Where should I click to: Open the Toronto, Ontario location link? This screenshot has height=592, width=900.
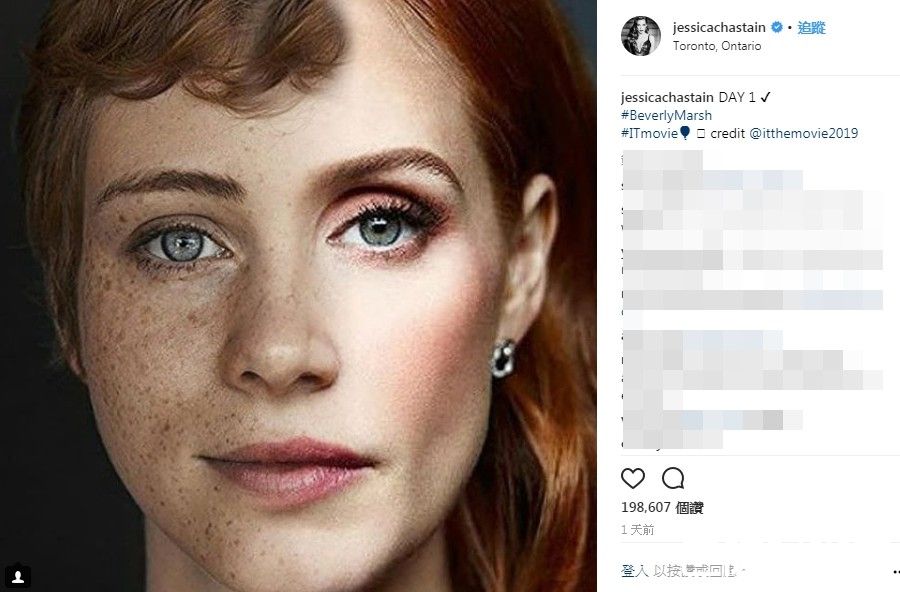click(717, 46)
